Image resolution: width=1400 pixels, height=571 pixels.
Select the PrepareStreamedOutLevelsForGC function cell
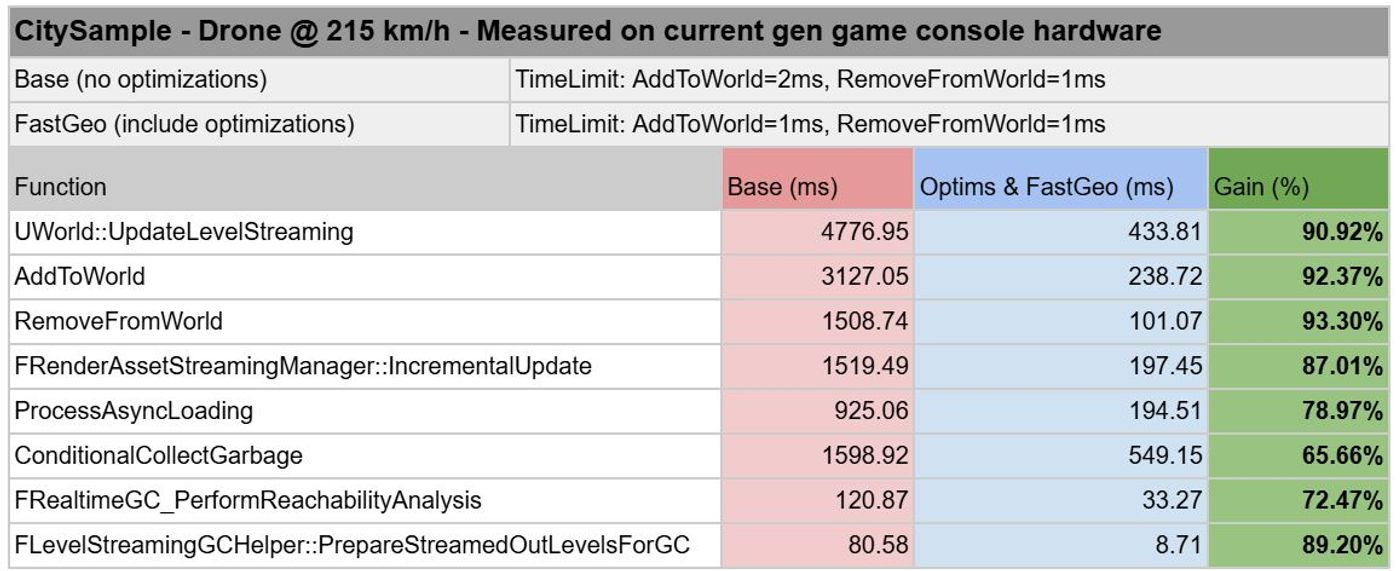point(365,546)
